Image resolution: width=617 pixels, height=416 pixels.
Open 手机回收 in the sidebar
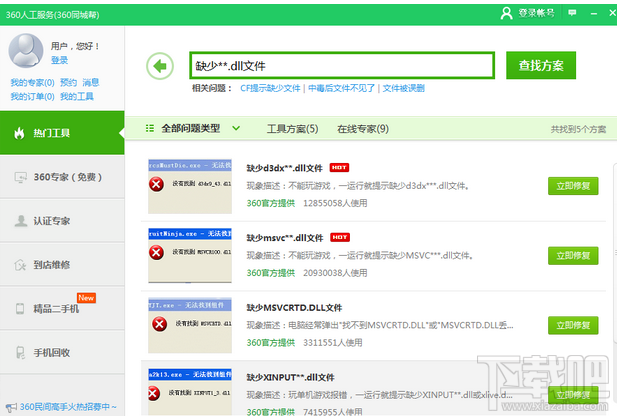tap(62, 352)
